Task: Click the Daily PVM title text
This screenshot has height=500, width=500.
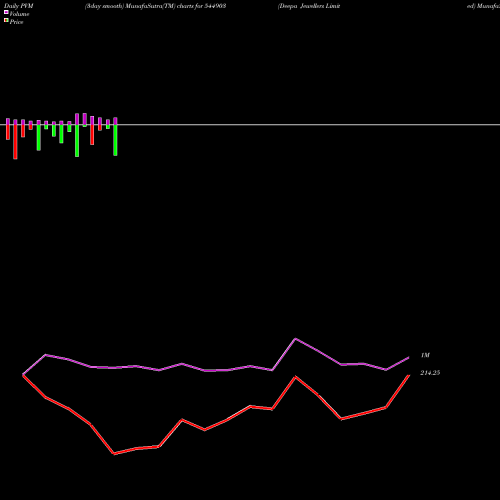Action: click(19, 6)
